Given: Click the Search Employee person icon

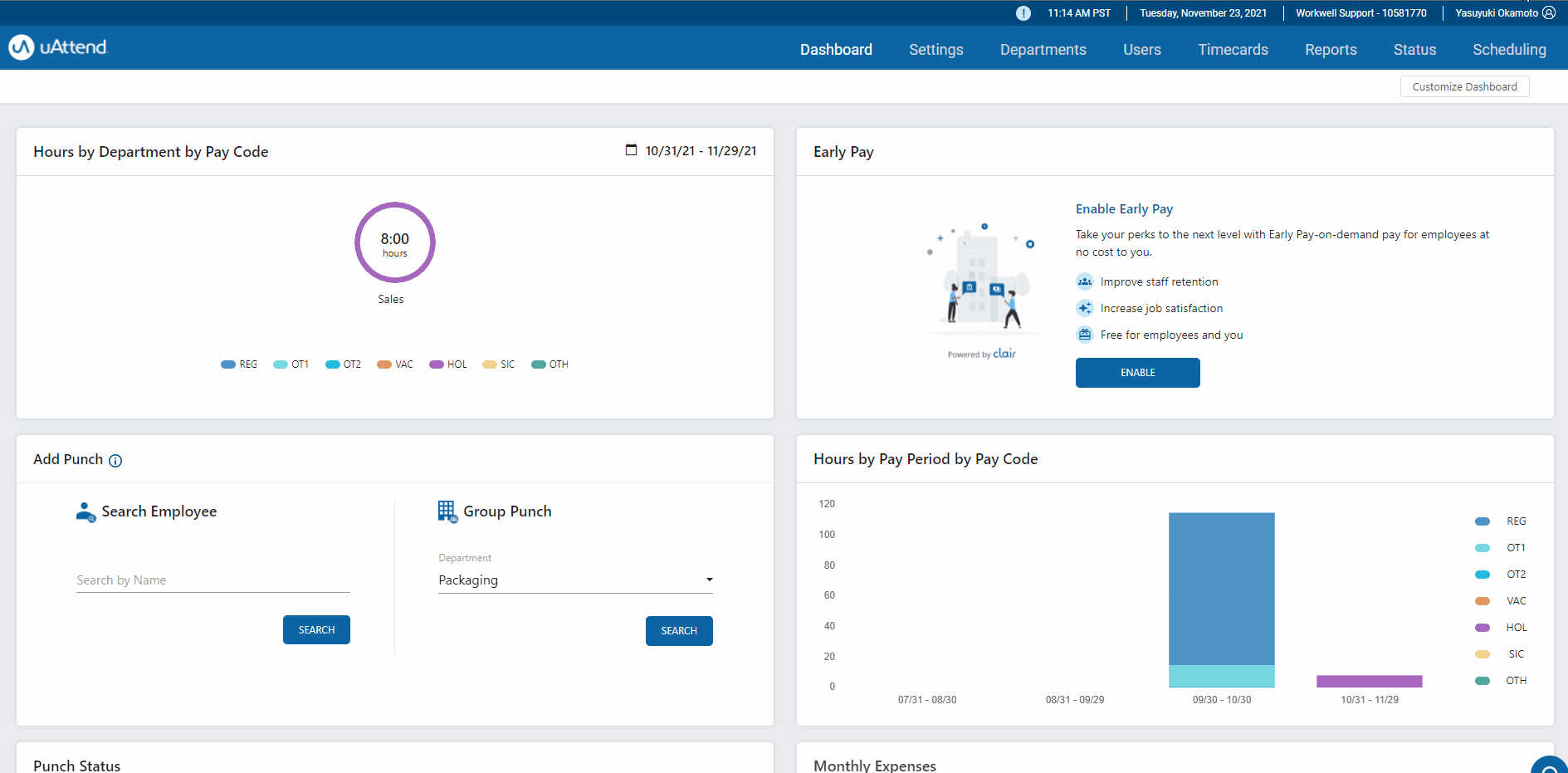Looking at the screenshot, I should pyautogui.click(x=85, y=512).
